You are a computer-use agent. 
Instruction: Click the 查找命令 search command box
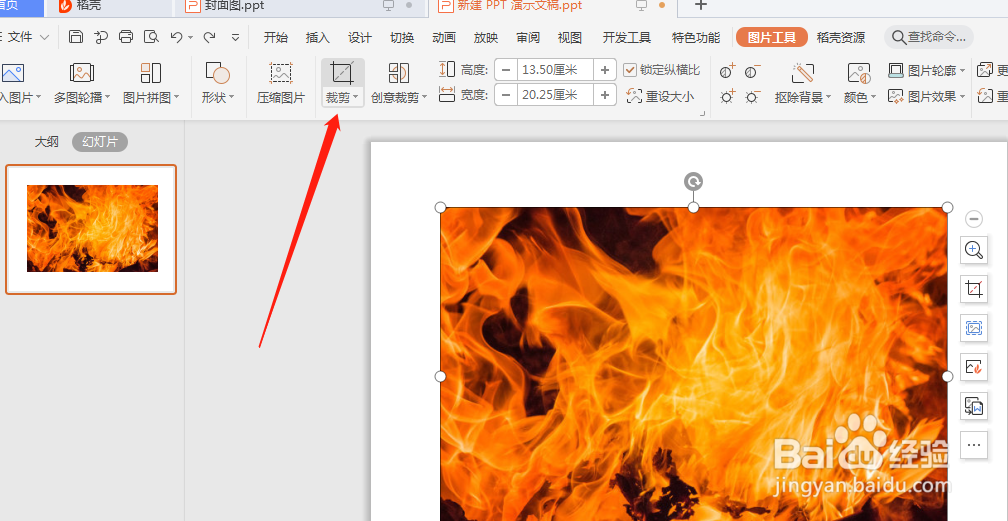929,37
